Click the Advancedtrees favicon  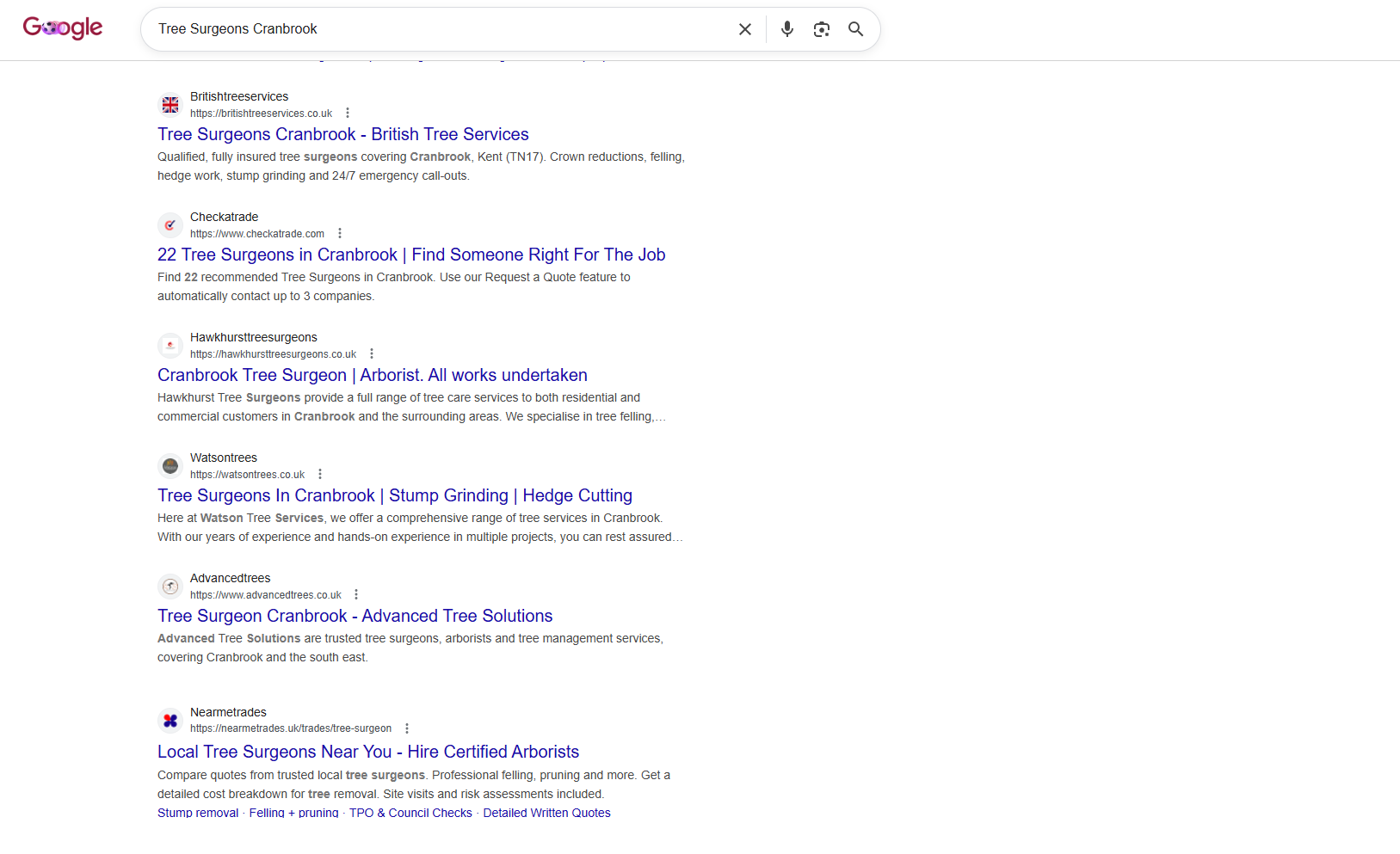170,587
